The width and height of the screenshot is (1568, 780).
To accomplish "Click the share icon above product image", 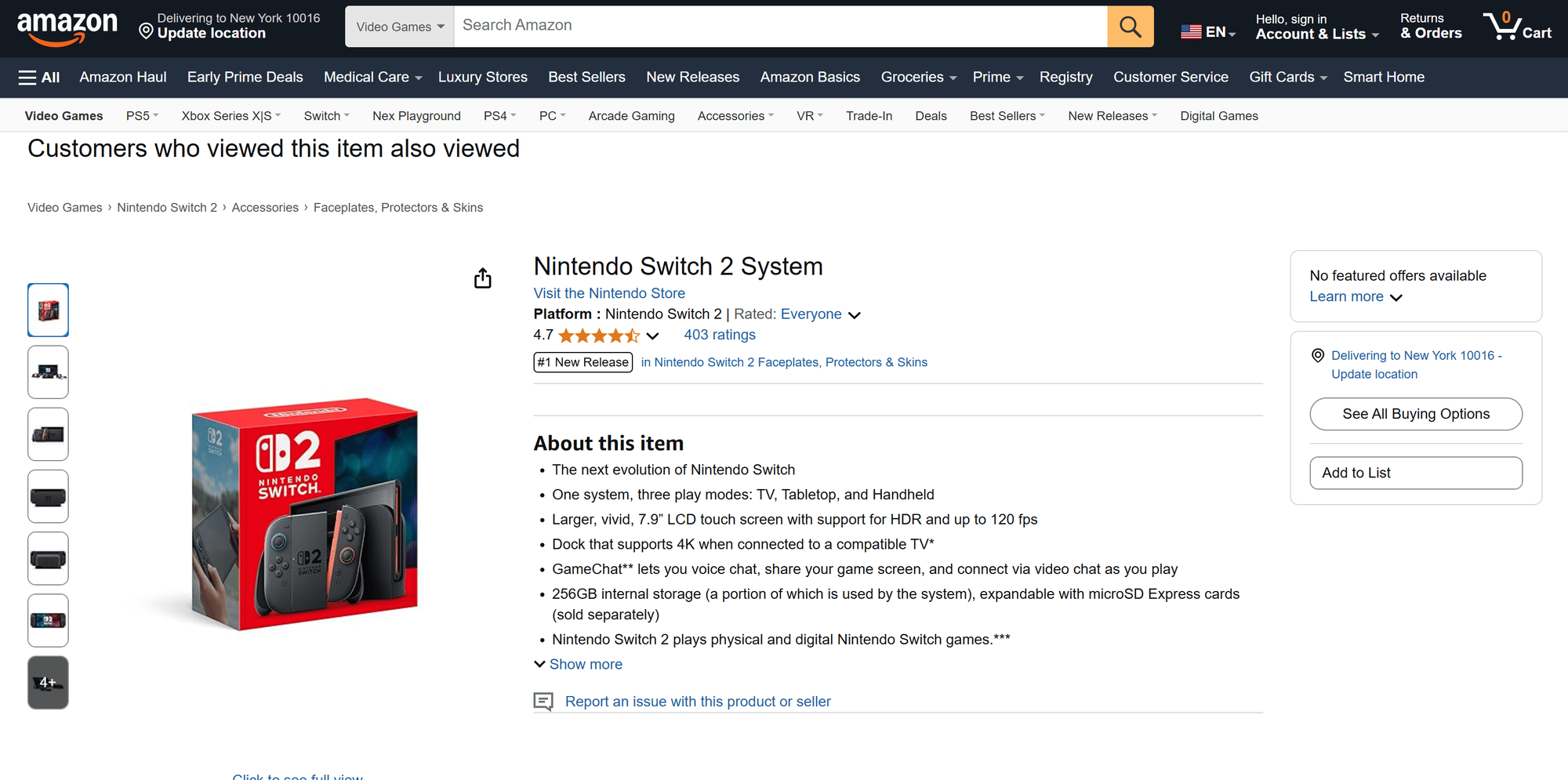I will coord(483,278).
